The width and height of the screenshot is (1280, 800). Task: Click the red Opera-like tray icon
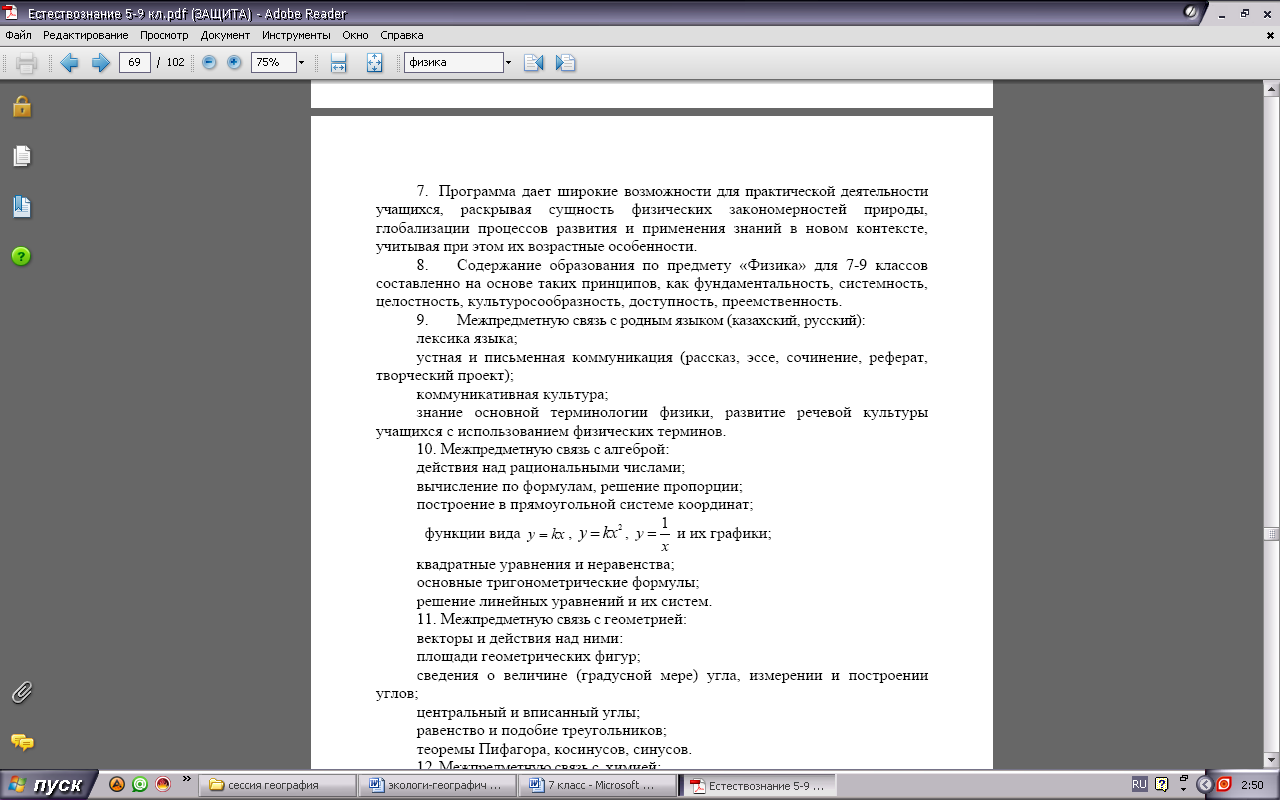tap(1222, 785)
